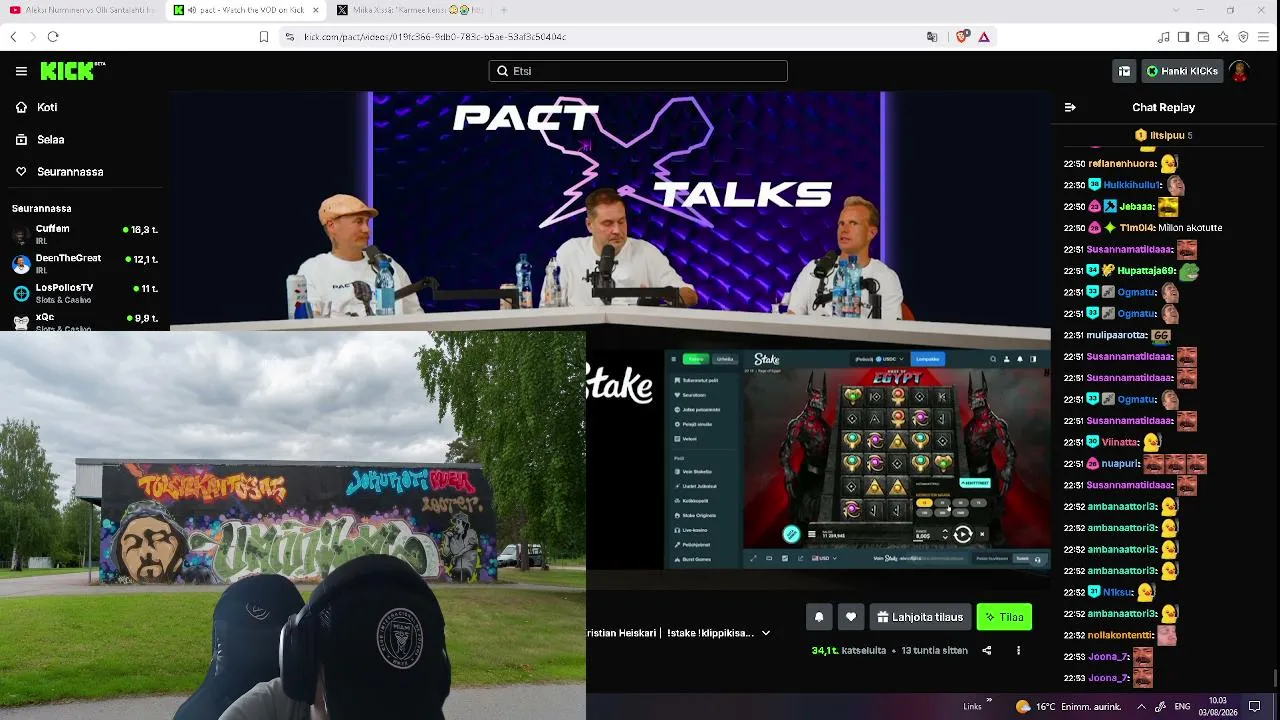Image resolution: width=1280 pixels, height=720 pixels.
Task: Close the pact Kick VOD tab
Action: pyautogui.click(x=315, y=10)
